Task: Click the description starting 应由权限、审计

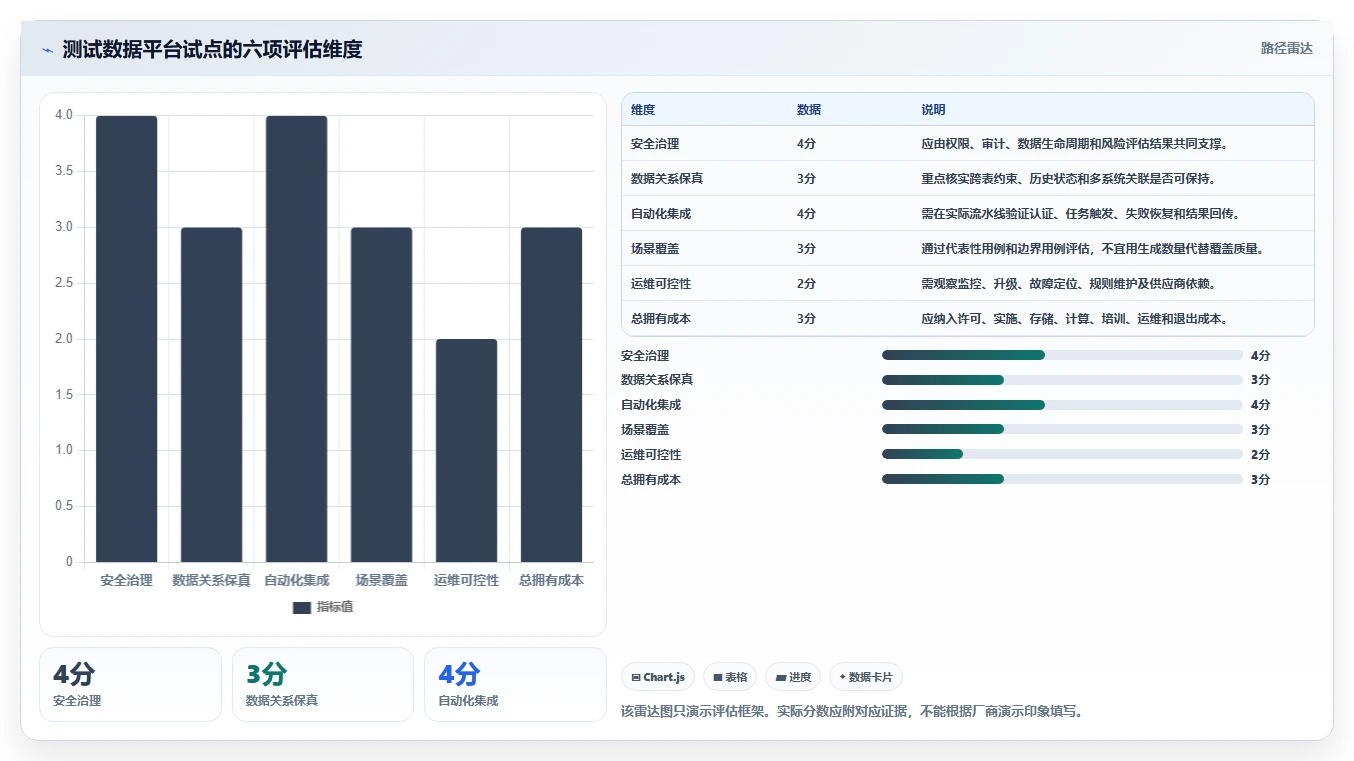Action: coord(1074,144)
